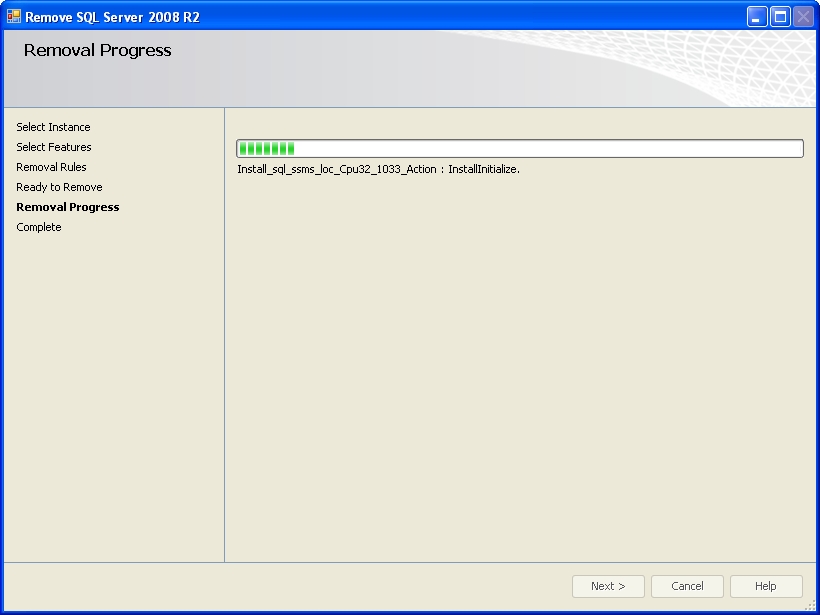Go to Removal Rules step
This screenshot has height=615, width=820.
click(51, 167)
